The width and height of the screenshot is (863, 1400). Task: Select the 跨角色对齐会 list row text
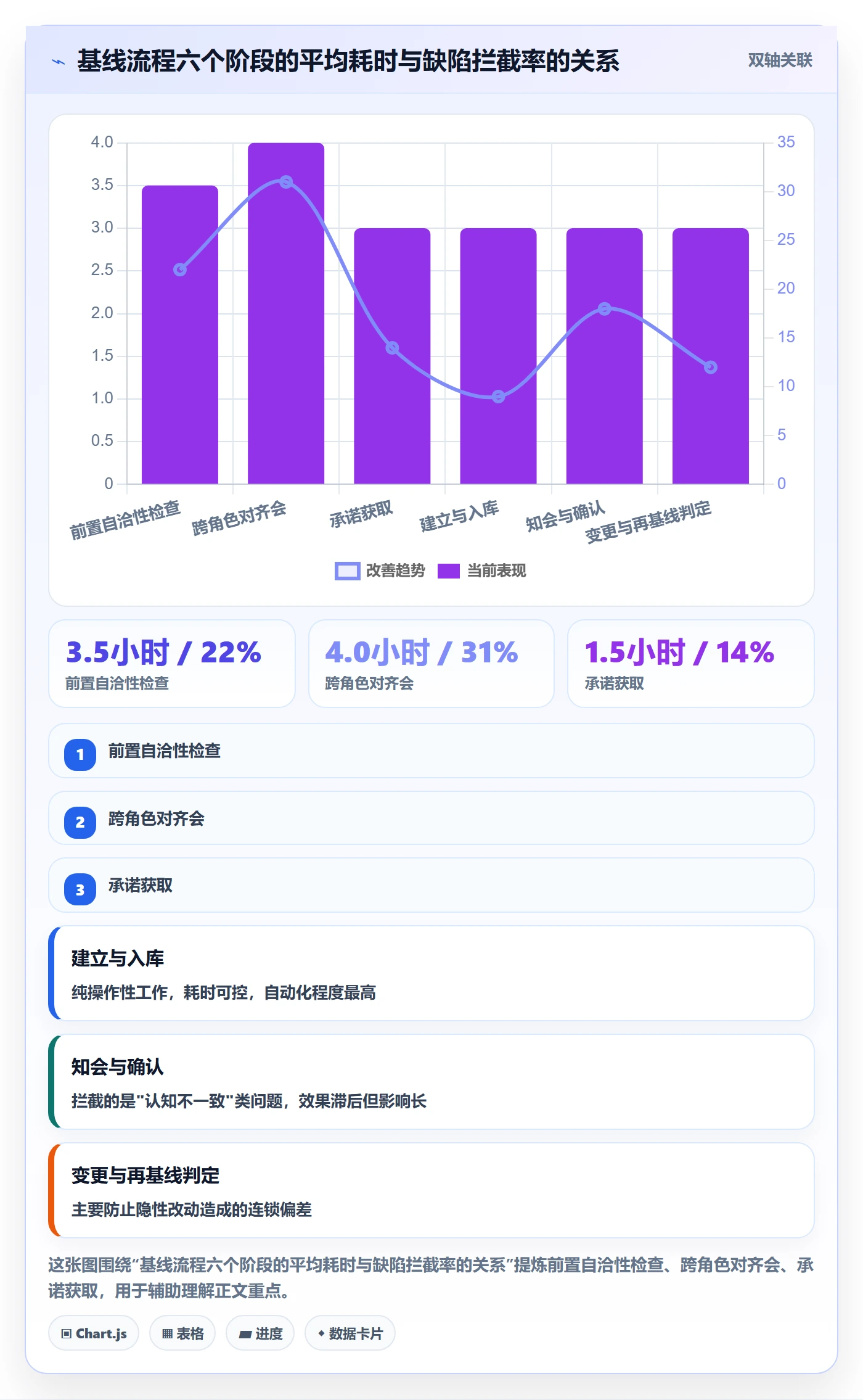coord(157,819)
